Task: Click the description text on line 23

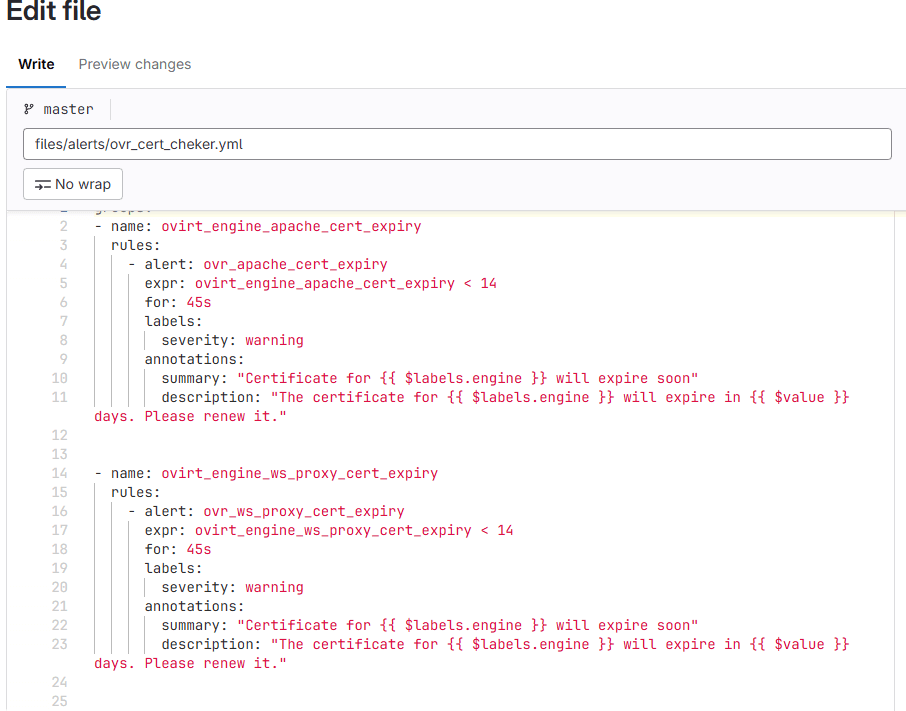Action: click(505, 644)
